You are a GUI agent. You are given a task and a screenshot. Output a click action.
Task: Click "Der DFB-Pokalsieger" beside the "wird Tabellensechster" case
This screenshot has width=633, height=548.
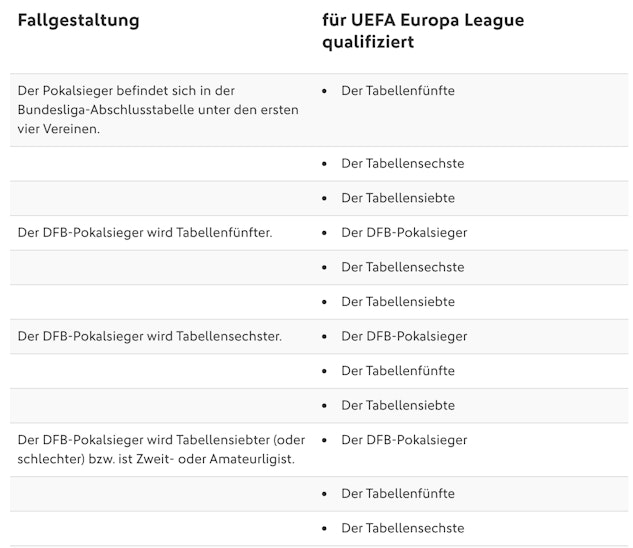(x=403, y=336)
